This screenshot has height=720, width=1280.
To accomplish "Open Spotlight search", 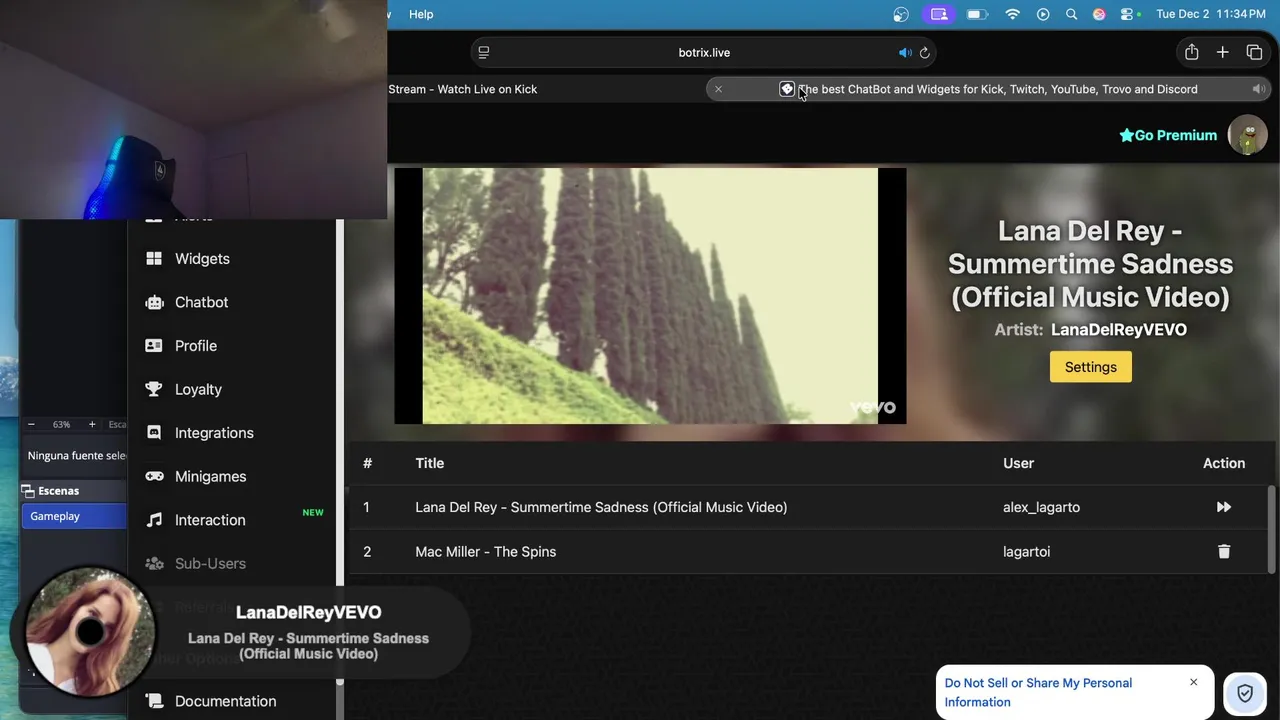I will point(1071,14).
